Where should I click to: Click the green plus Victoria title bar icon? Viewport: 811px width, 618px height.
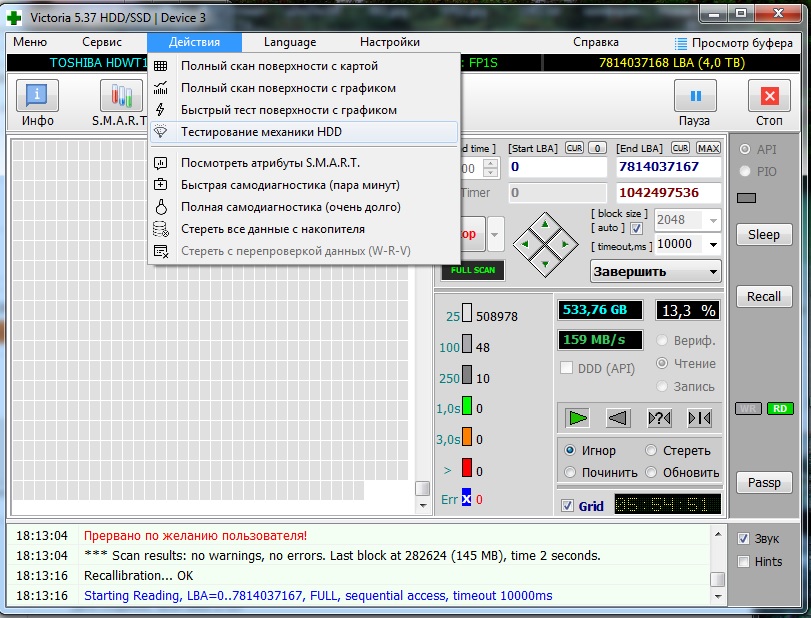[x=14, y=18]
